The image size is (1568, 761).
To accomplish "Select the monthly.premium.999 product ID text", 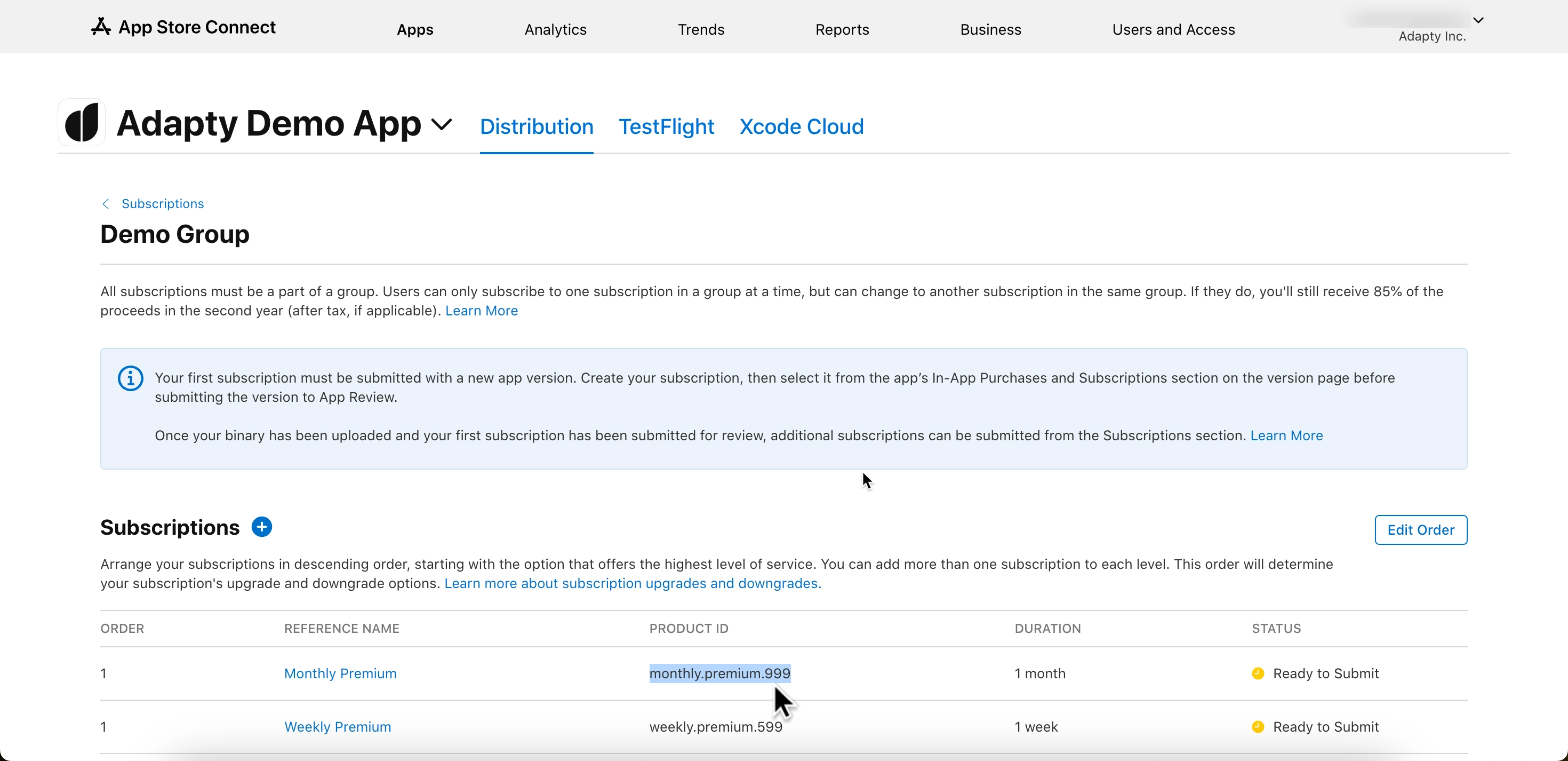I will [719, 673].
